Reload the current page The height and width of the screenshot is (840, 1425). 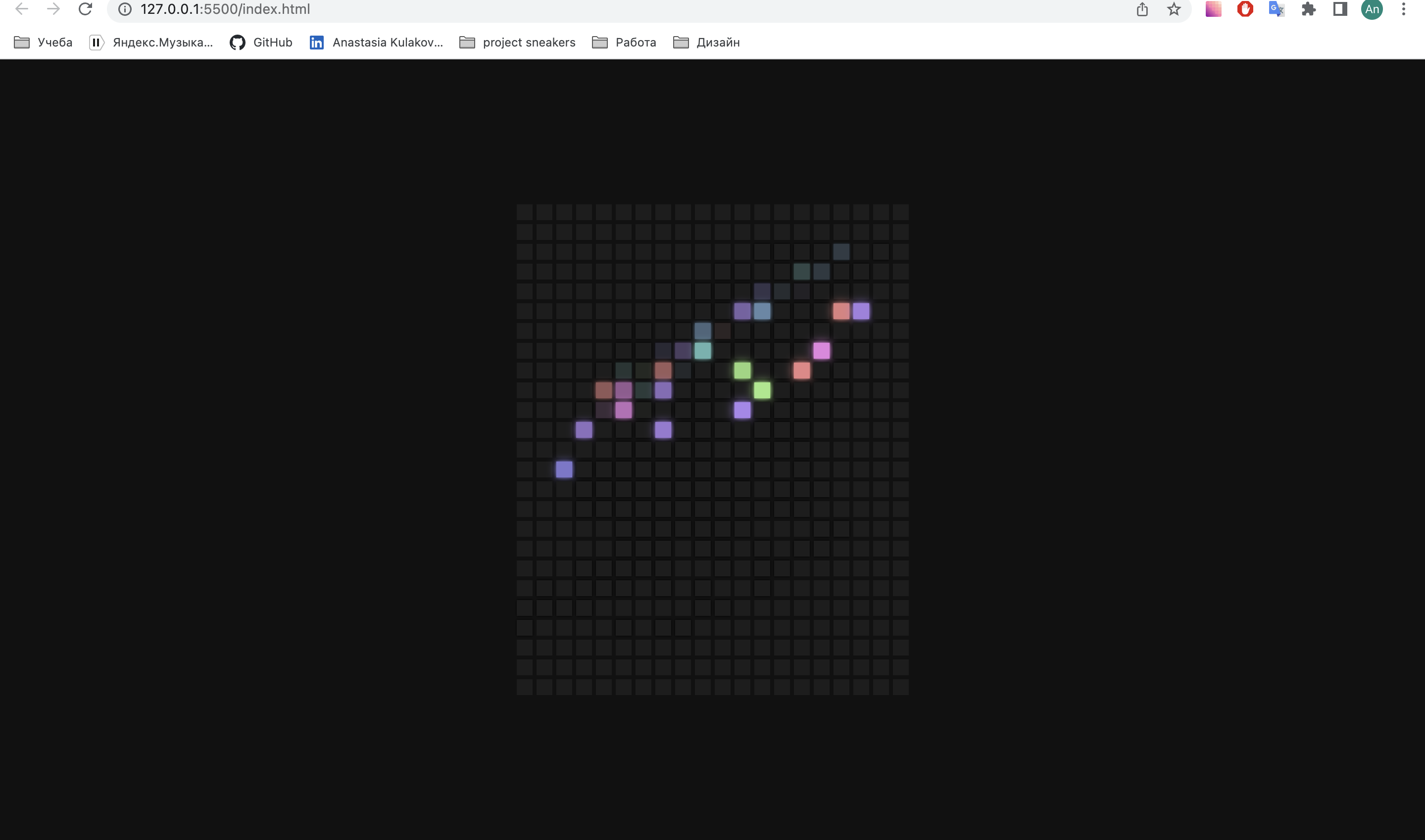pos(85,9)
